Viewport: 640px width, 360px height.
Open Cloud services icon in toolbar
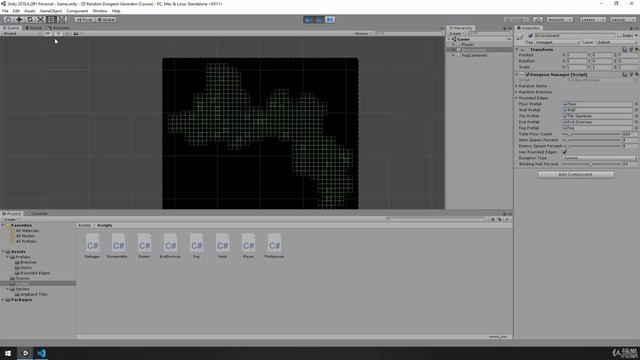(x=538, y=20)
